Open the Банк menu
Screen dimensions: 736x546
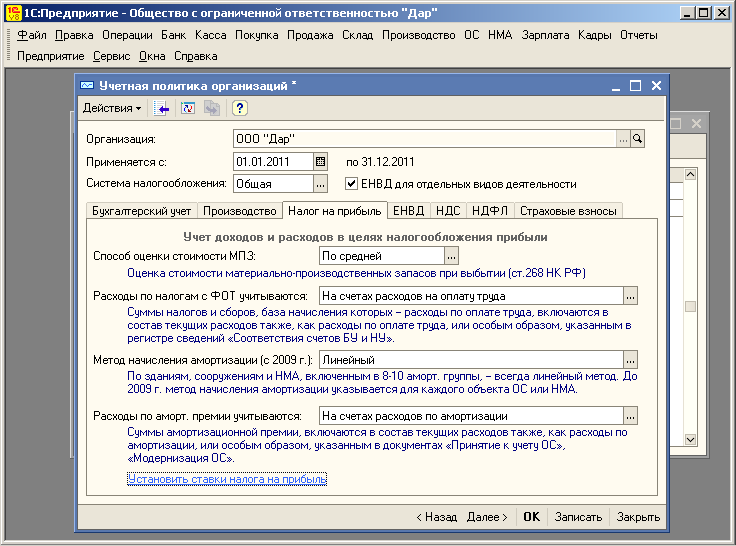[173, 35]
